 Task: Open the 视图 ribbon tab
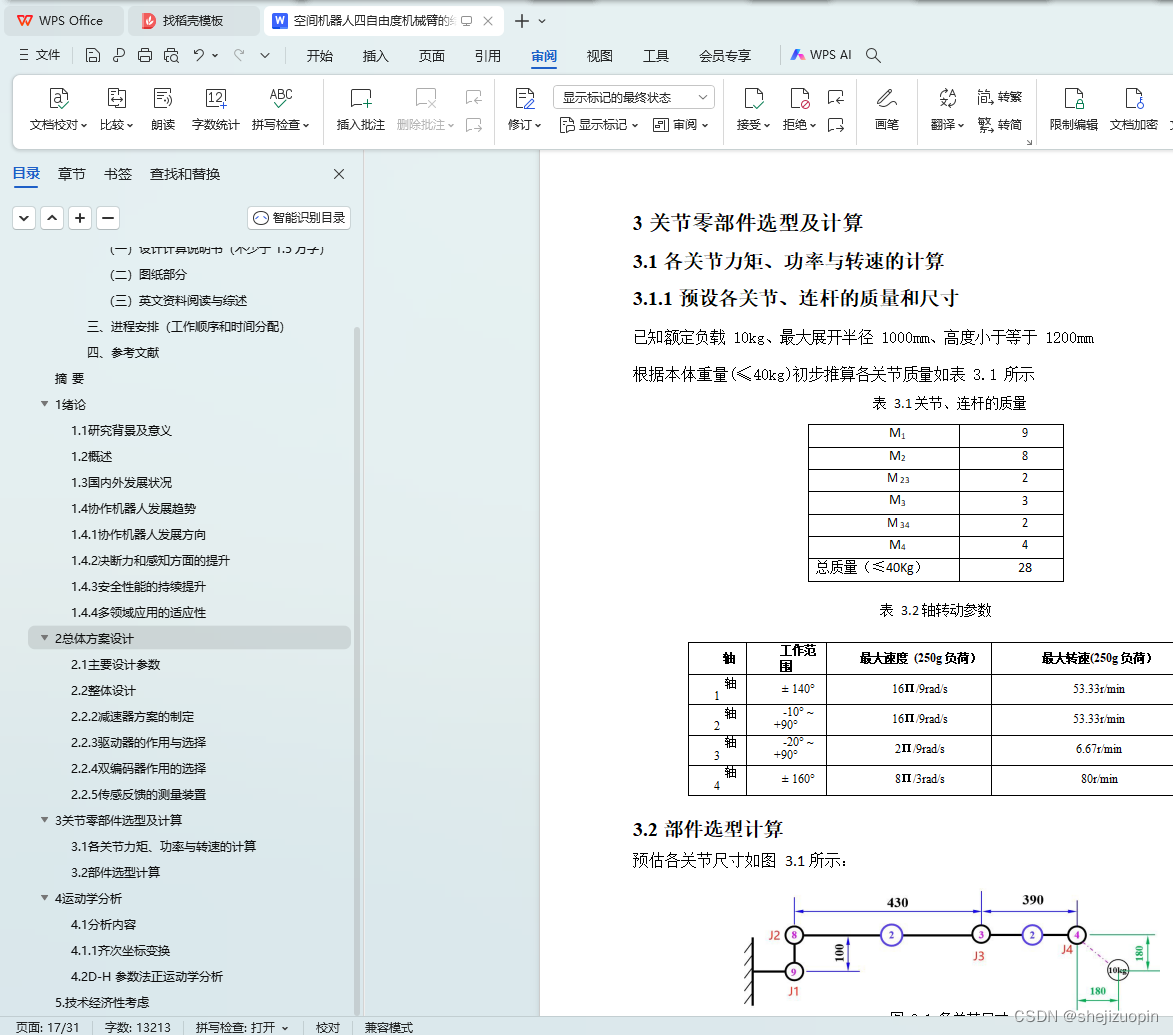600,55
